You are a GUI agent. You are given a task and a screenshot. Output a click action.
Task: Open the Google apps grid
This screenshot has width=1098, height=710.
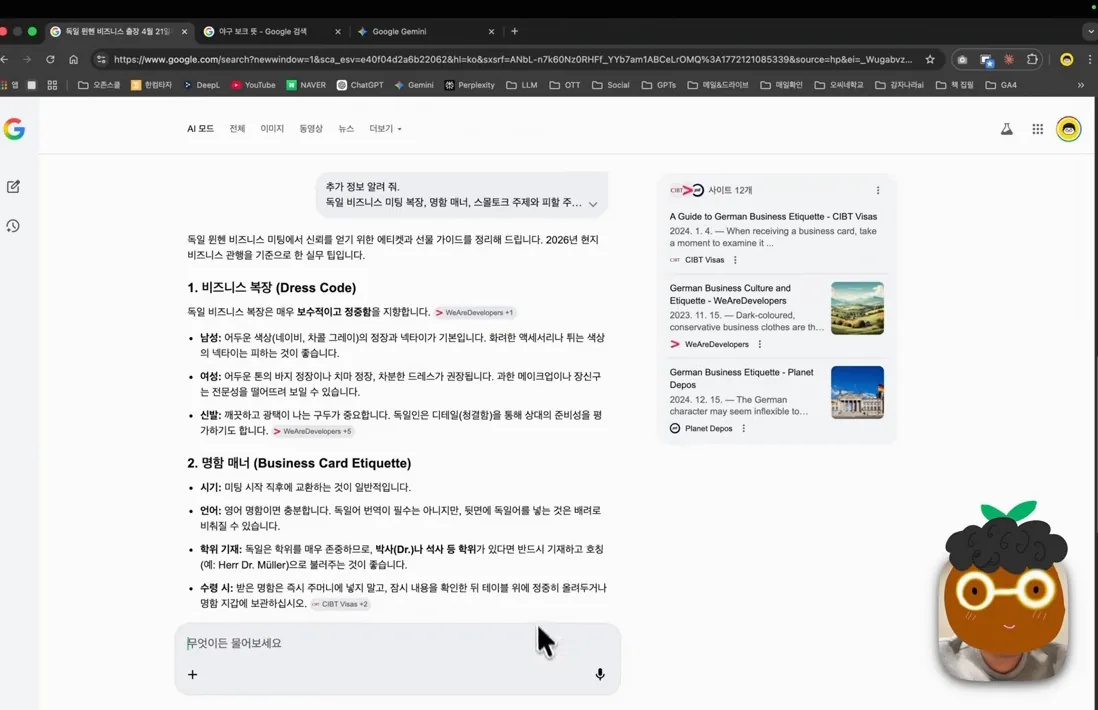[x=1038, y=129]
